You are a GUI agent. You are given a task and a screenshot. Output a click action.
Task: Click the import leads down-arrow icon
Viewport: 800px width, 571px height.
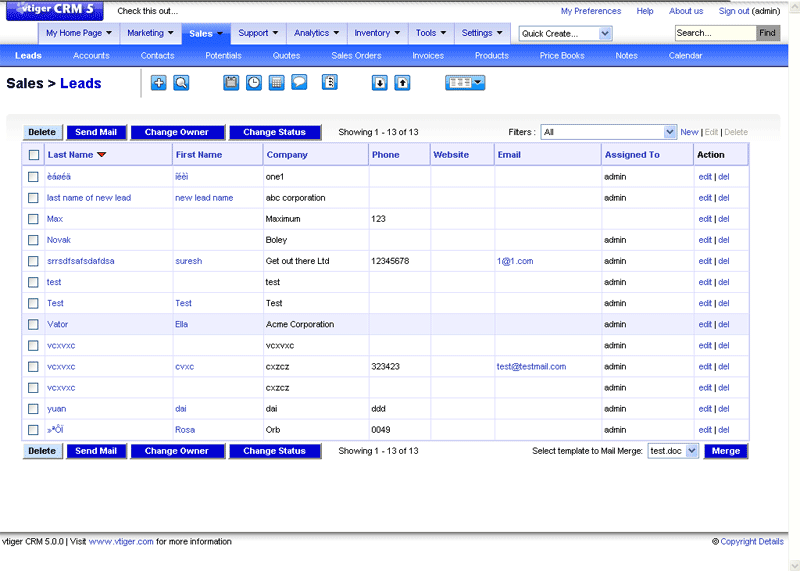point(380,83)
